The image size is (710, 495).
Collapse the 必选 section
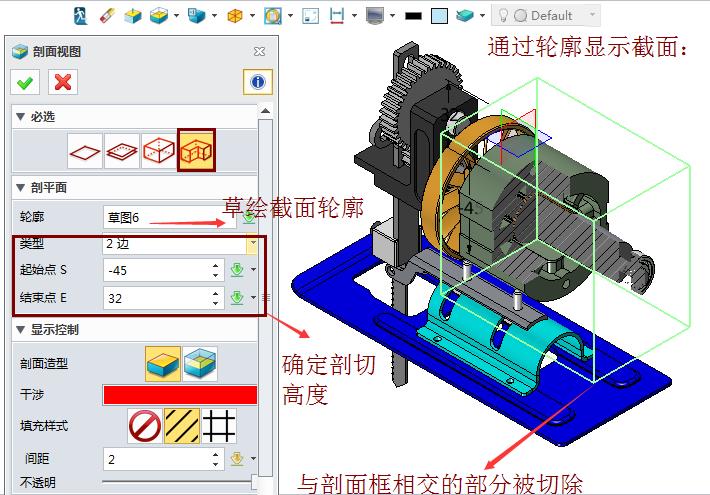tap(20, 117)
